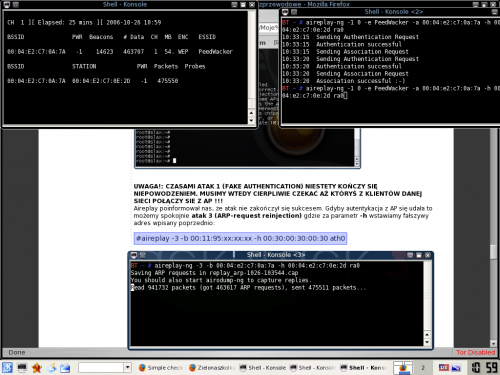Toggle sticky pin on Konsole <2> titlebar
Image resolution: width=500 pixels, height=375 pixels.
click(294, 12)
